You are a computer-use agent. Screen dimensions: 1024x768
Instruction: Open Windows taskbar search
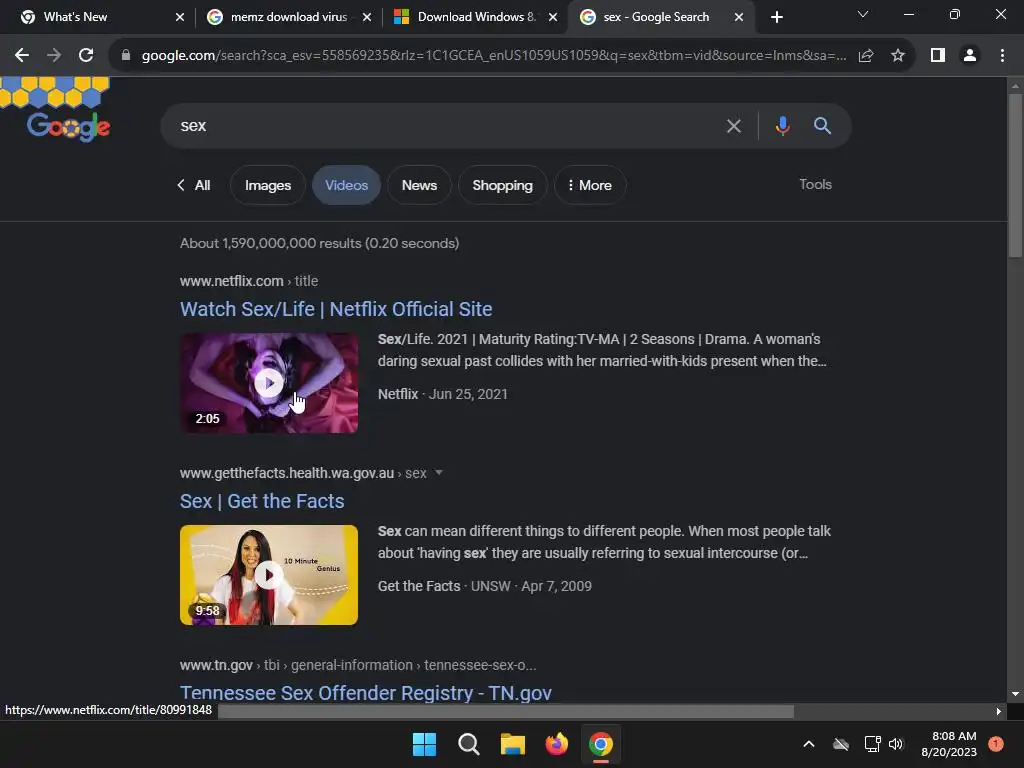coord(468,744)
